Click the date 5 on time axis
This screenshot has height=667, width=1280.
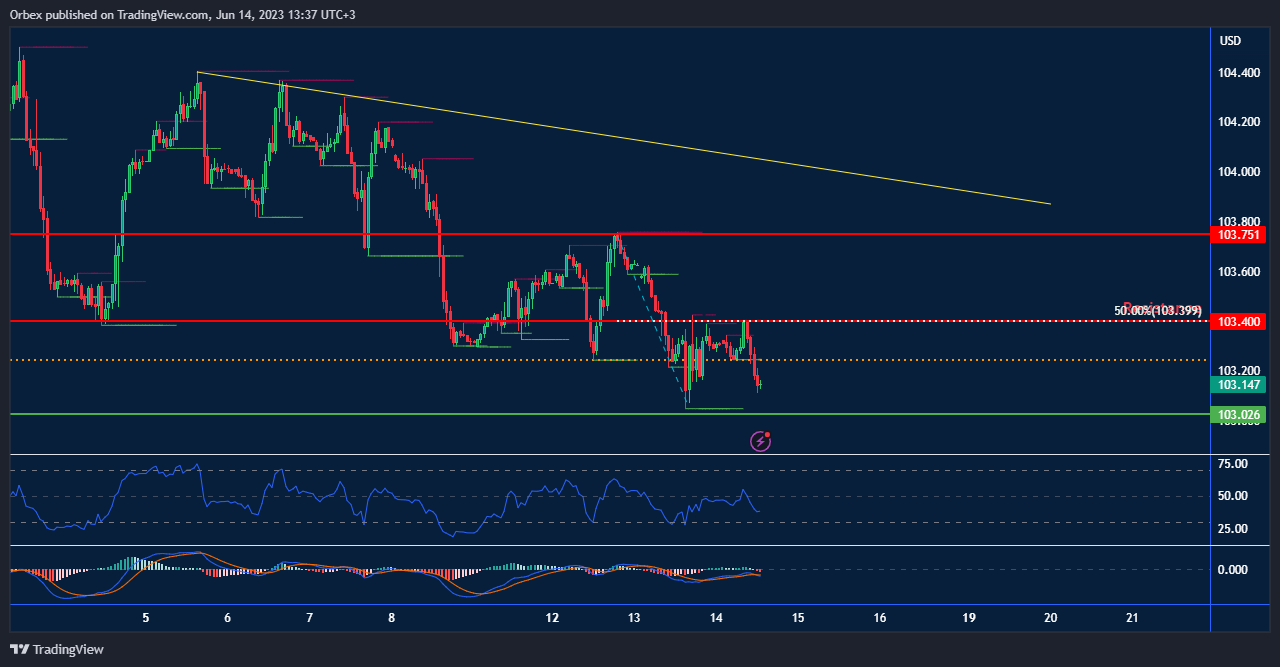coord(146,618)
